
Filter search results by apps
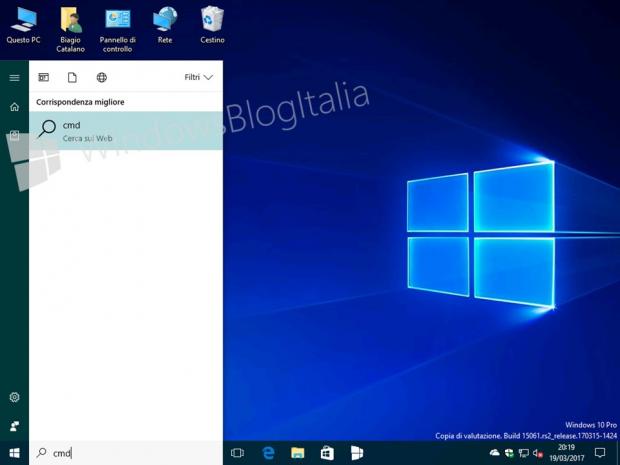pos(44,77)
